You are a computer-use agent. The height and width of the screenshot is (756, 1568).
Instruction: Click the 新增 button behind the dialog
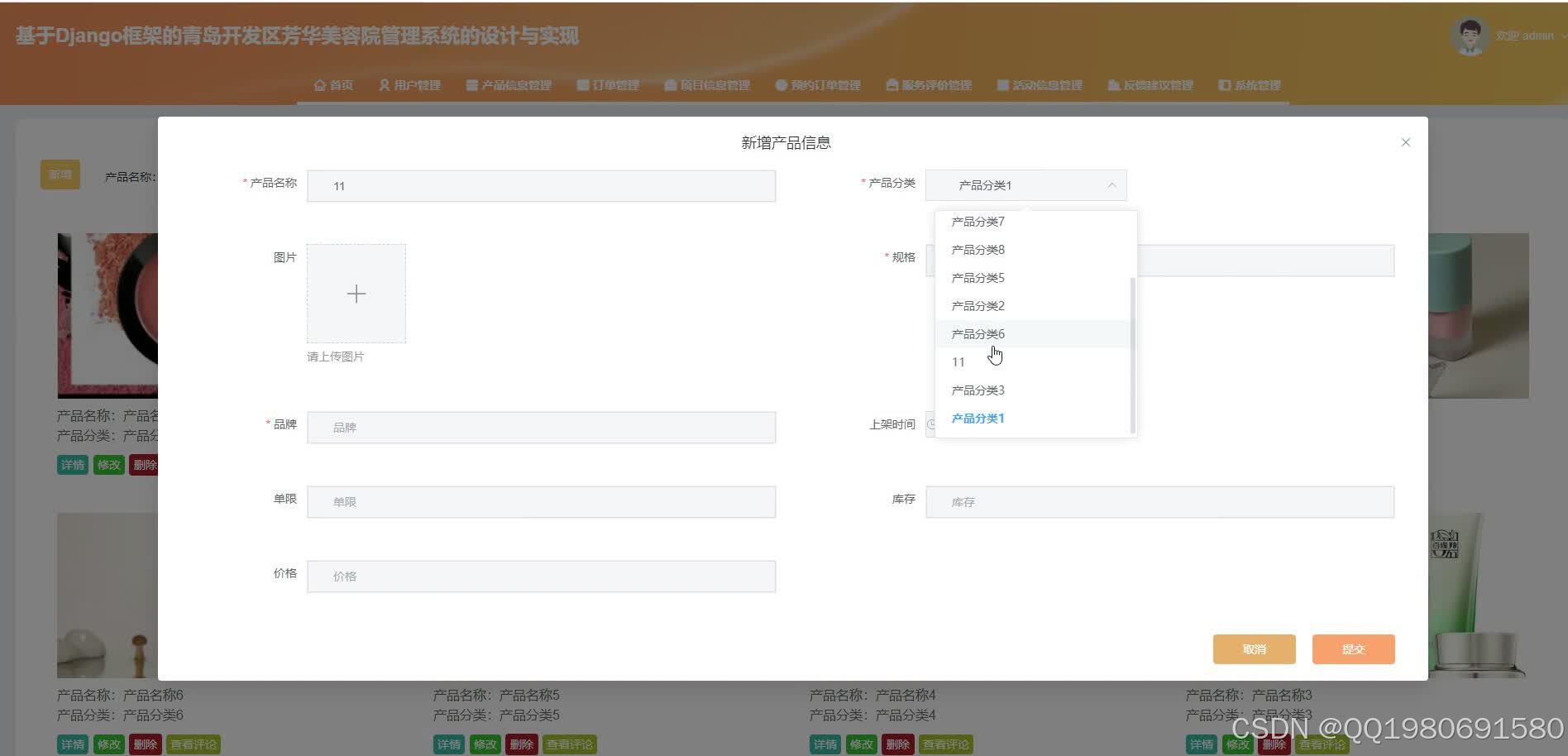(60, 175)
